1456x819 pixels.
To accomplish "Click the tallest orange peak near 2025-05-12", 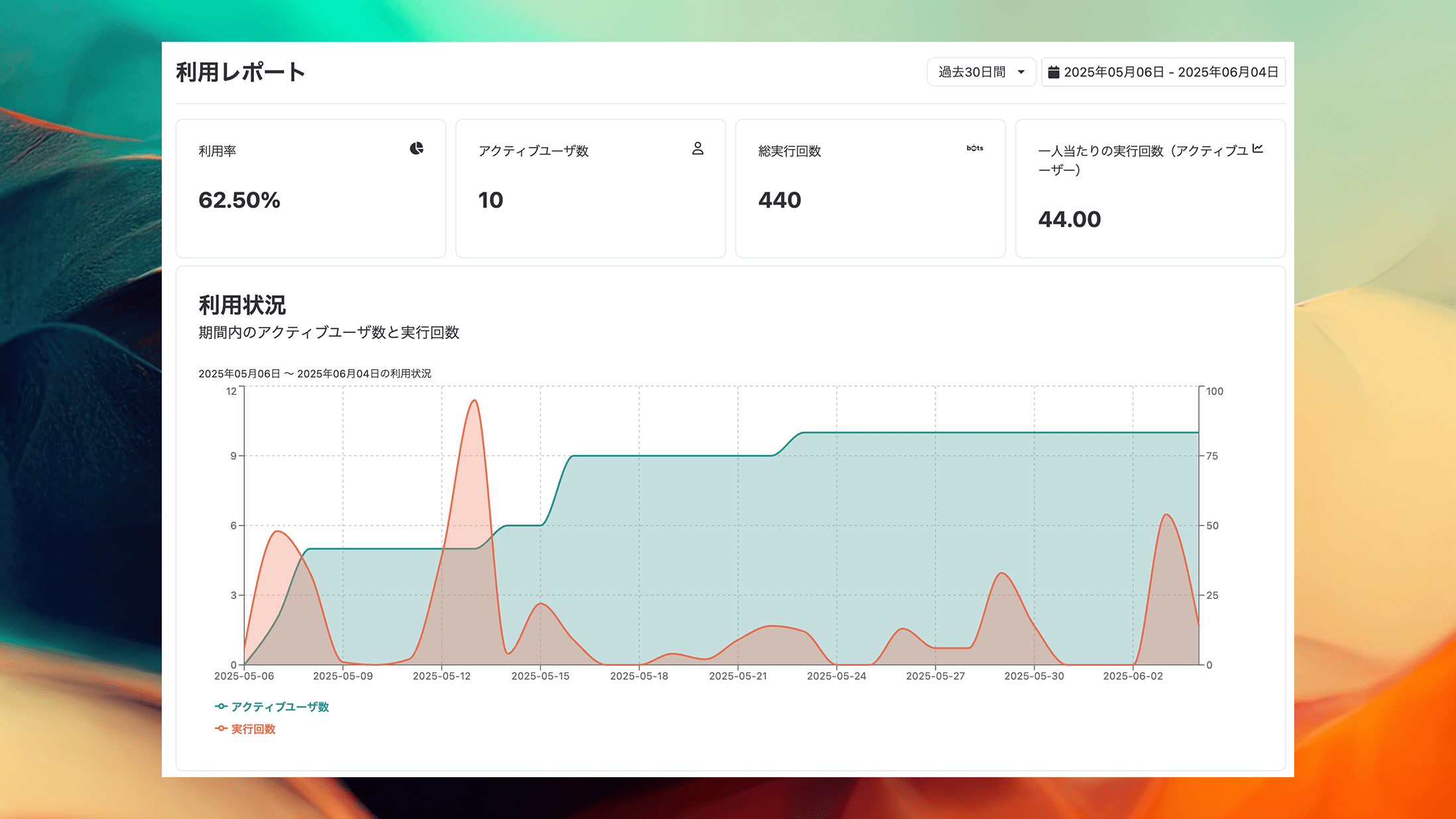I will click(x=474, y=401).
